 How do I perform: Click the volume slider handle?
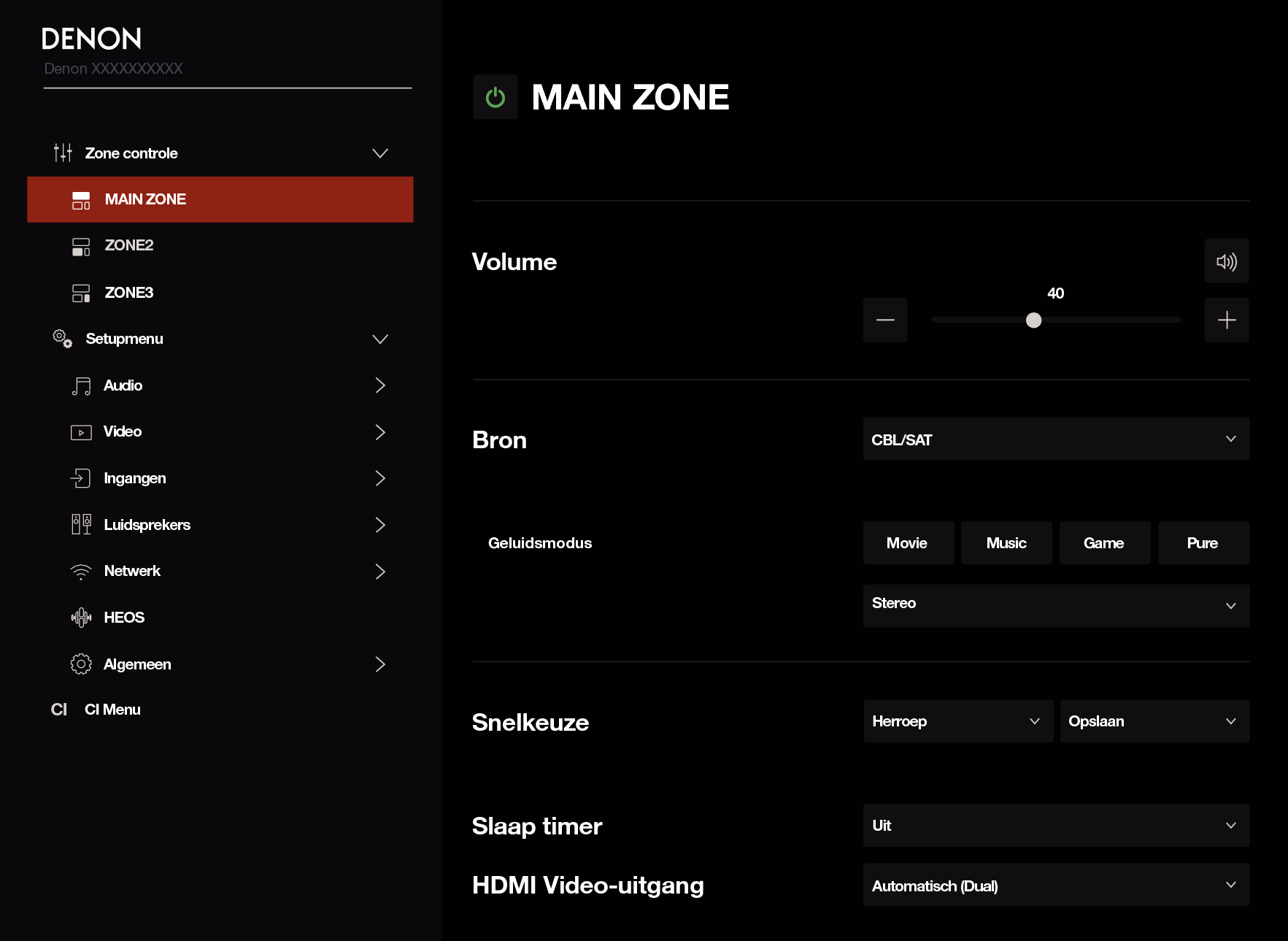point(1033,320)
